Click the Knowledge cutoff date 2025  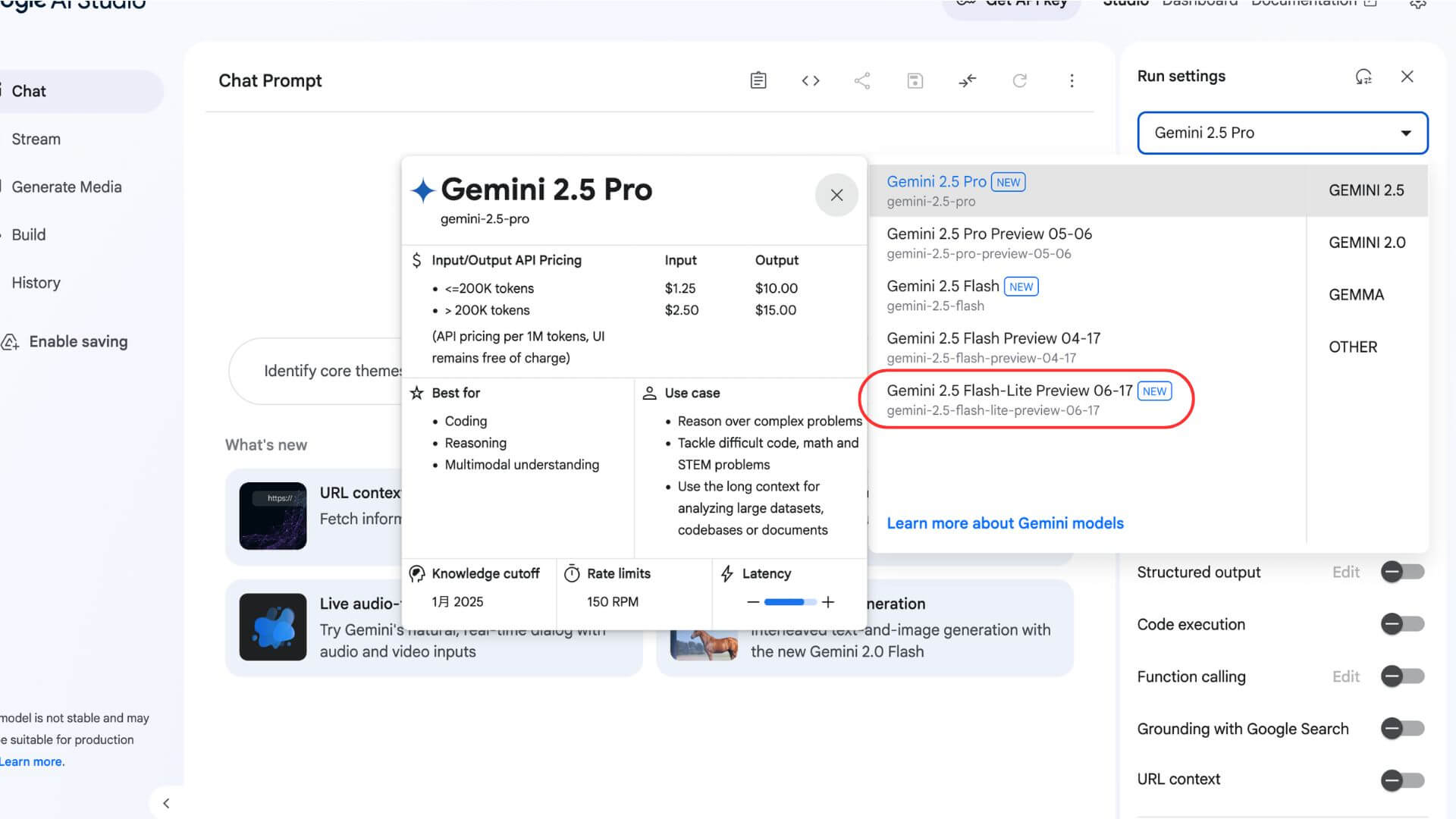pyautogui.click(x=457, y=601)
